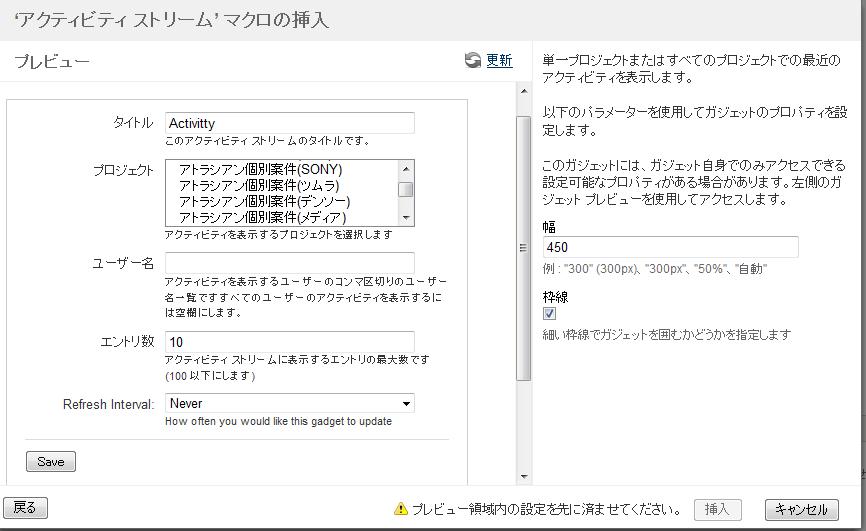Select アトラシアン個別案件(デンソー) in the project list
Image resolution: width=866 pixels, height=531 pixels.
coord(264,201)
